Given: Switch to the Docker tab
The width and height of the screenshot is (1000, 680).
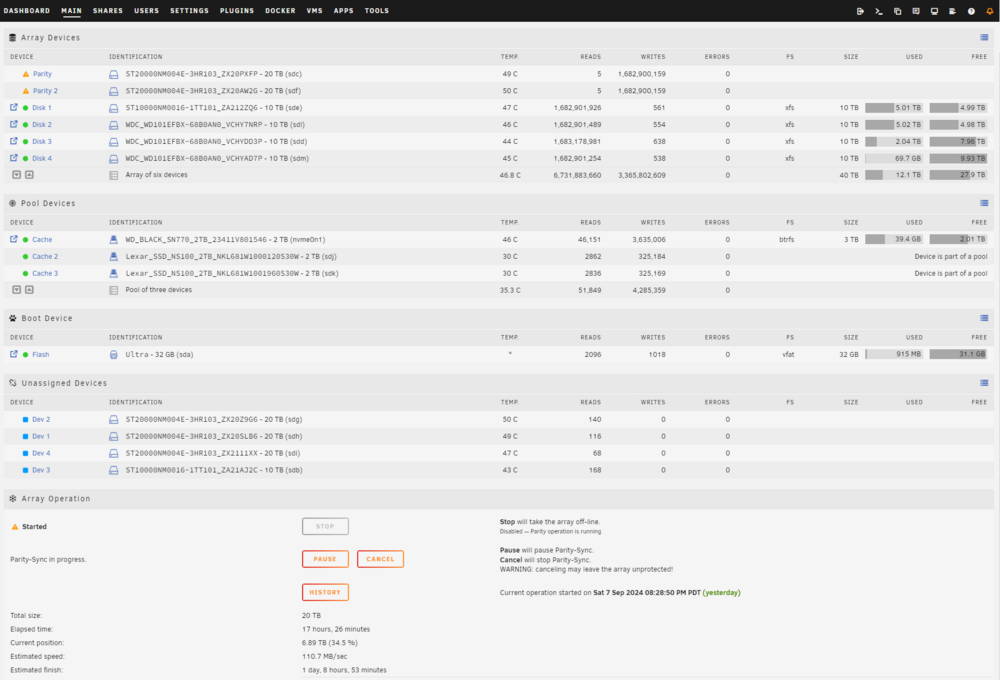Looking at the screenshot, I should point(280,11).
